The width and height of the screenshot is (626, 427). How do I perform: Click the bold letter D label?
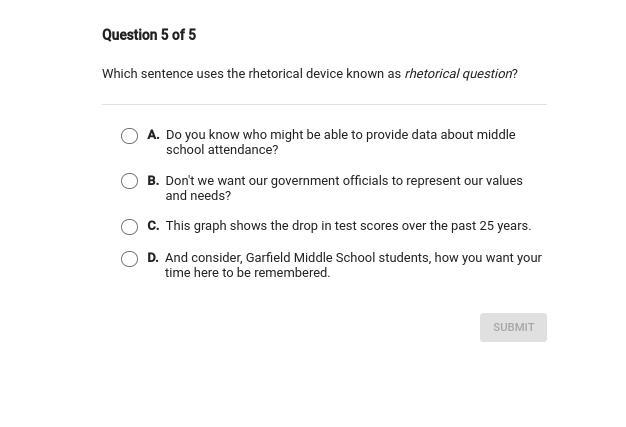153,258
